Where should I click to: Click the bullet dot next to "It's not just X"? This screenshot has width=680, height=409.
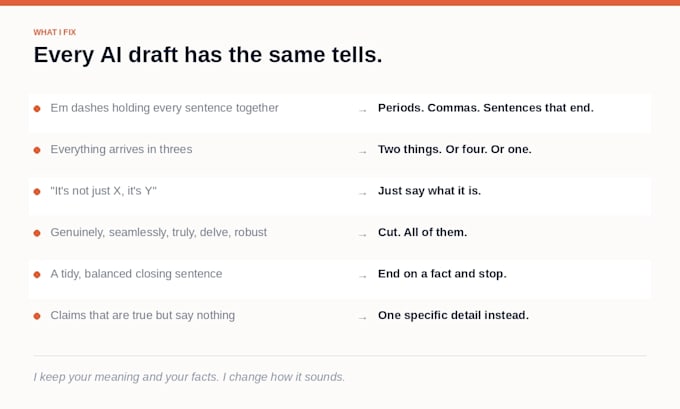point(37,192)
